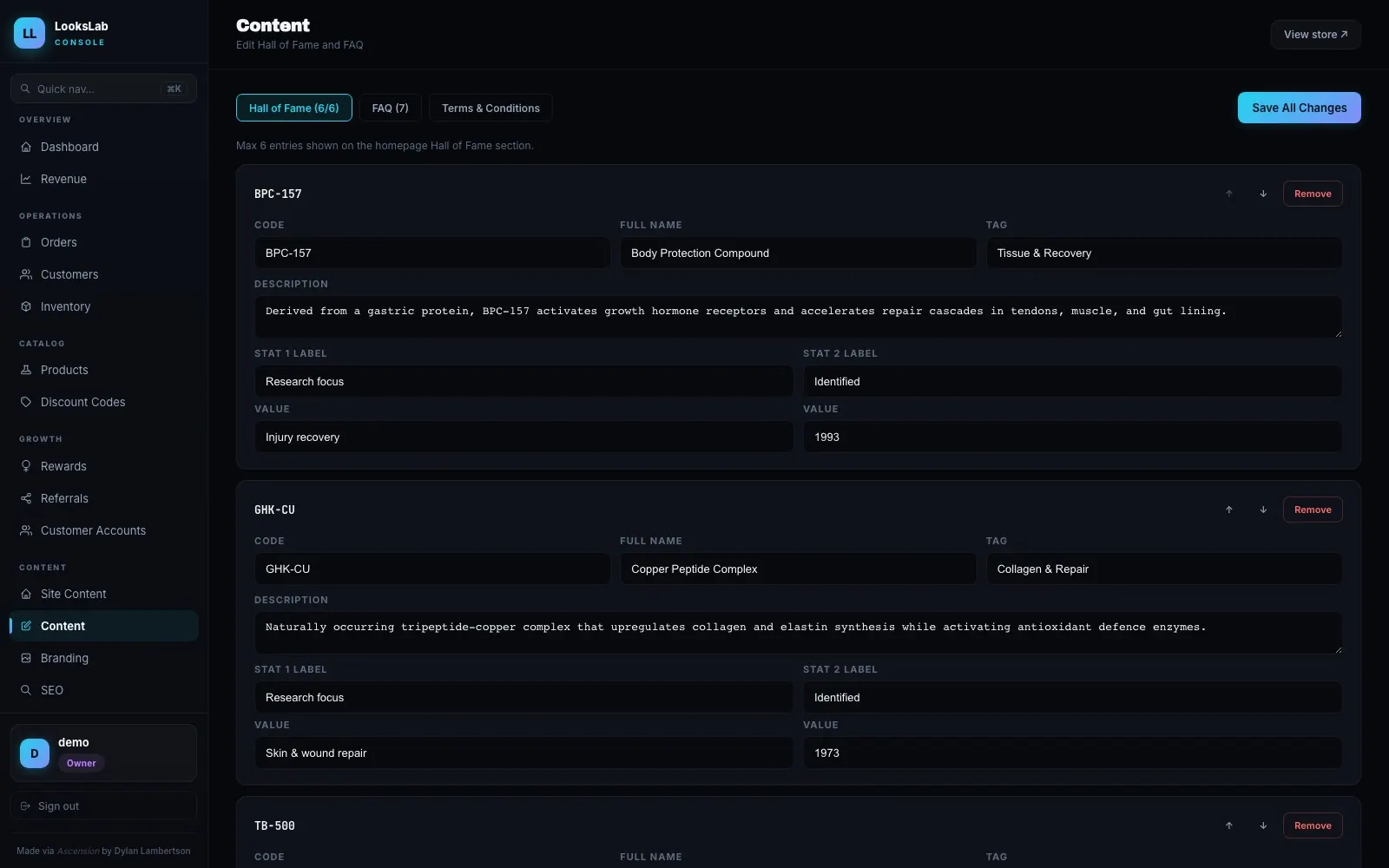Open Customers in the sidebar
The height and width of the screenshot is (868, 1389).
(x=103, y=274)
